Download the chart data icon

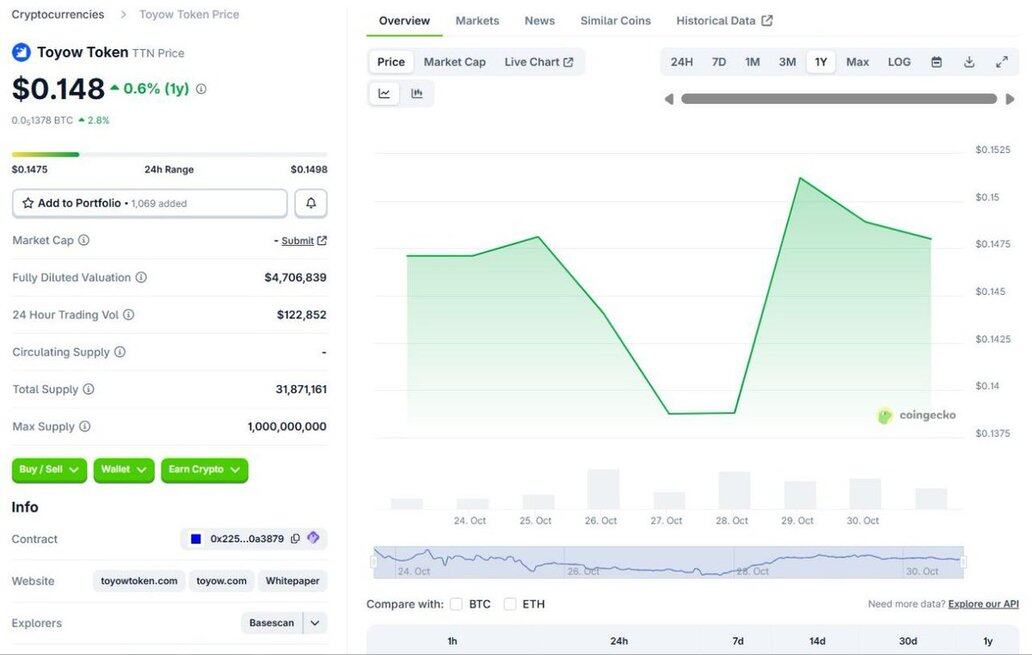point(969,62)
